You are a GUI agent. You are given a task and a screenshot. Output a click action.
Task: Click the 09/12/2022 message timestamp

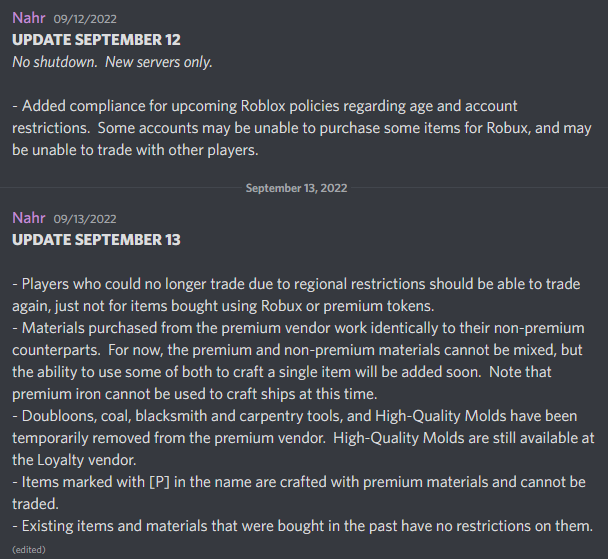85,19
